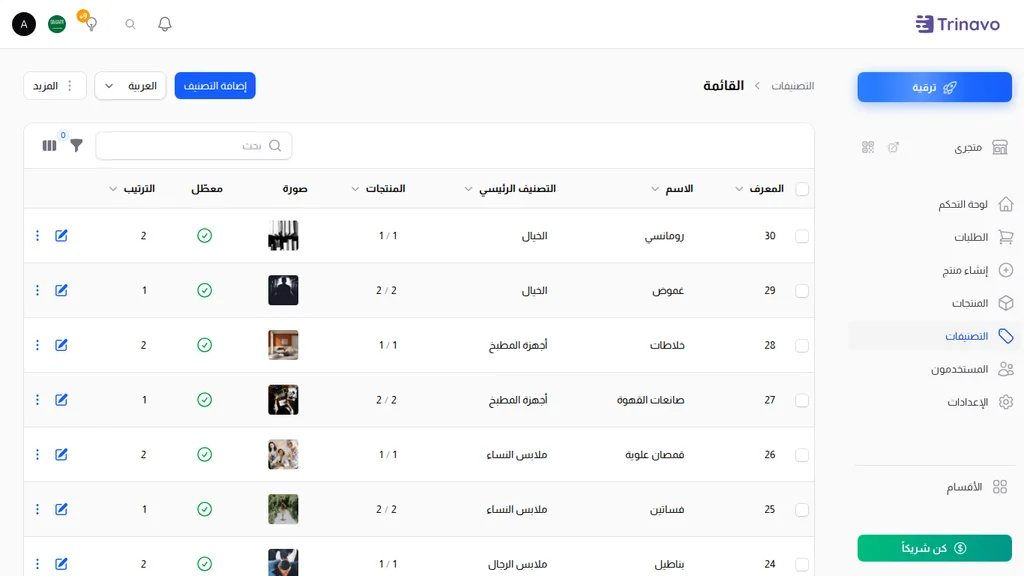Click إضافة التصنيف add category button

click(x=215, y=86)
